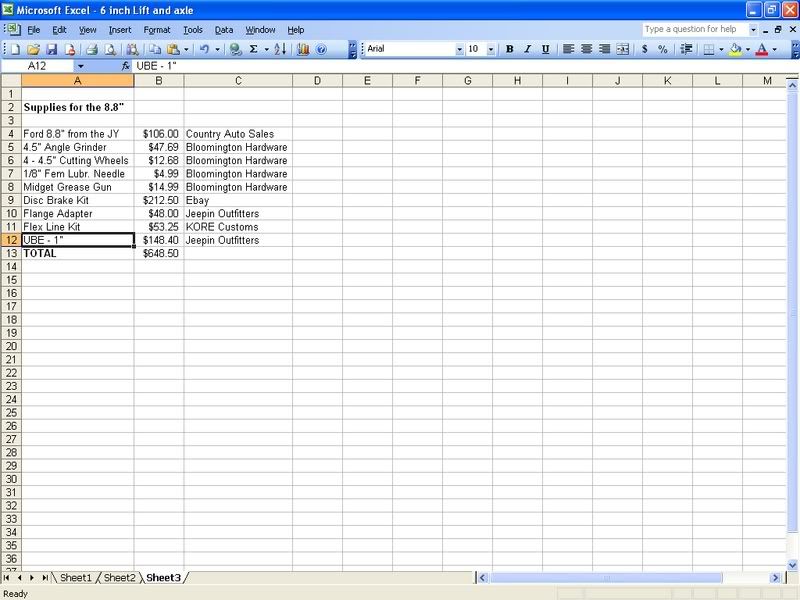Click Merge and Center icon

coord(623,49)
